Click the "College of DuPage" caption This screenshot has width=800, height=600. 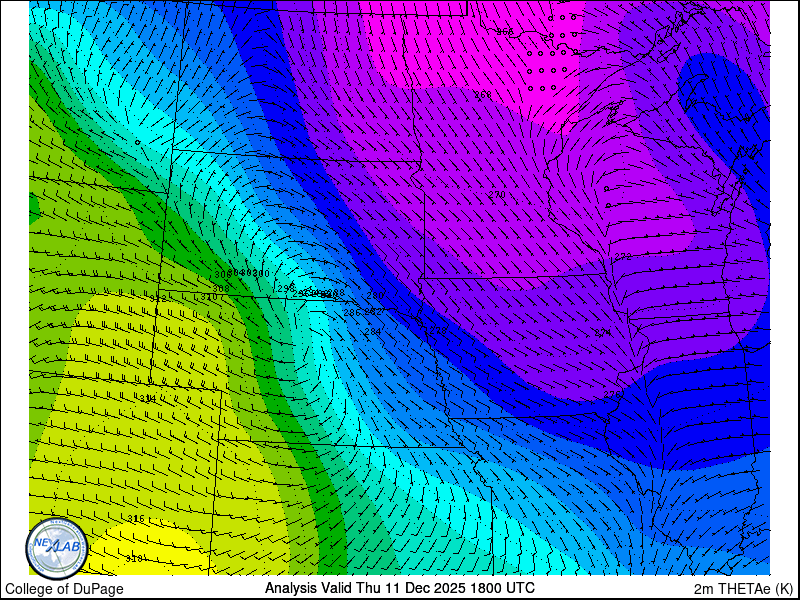click(64, 589)
